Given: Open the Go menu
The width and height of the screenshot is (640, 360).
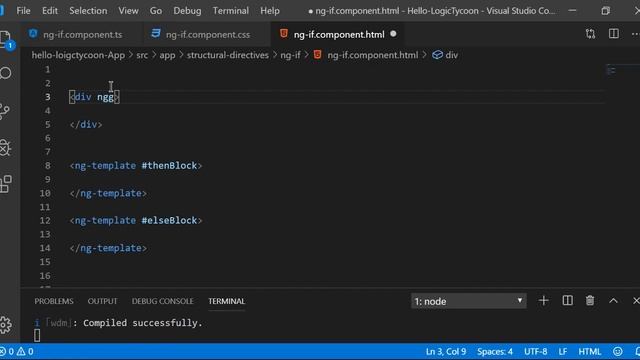Looking at the screenshot, I should (156, 11).
